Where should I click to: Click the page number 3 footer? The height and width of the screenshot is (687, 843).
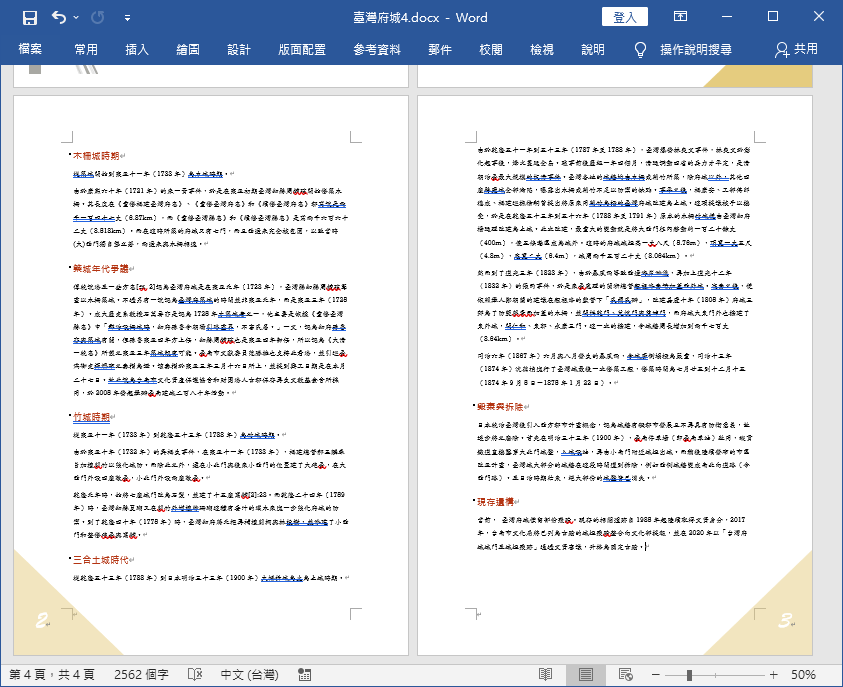pyautogui.click(x=785, y=620)
